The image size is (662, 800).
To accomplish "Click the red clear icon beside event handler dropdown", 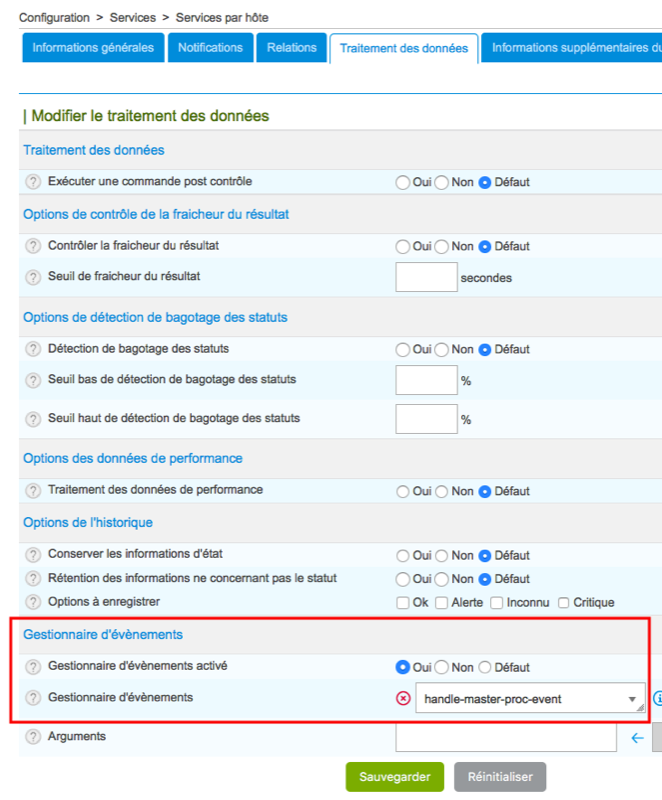I will click(x=404, y=699).
